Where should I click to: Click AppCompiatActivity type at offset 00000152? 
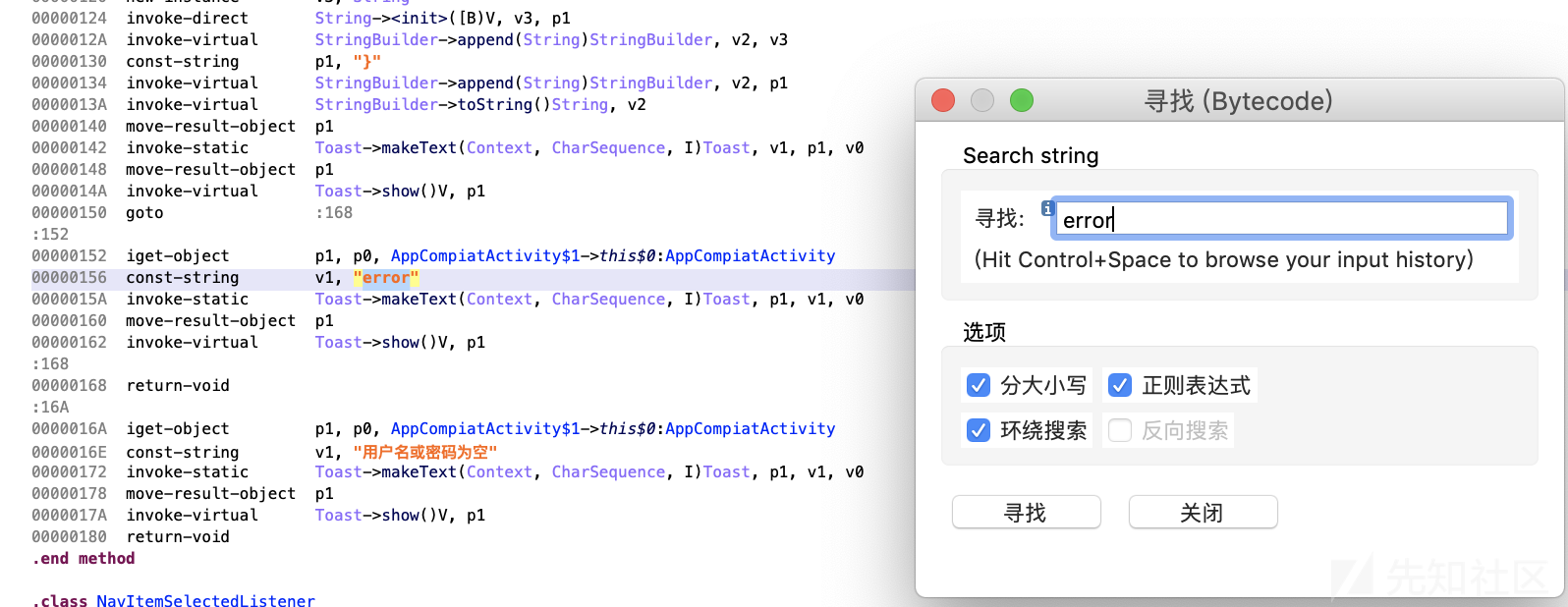[751, 255]
